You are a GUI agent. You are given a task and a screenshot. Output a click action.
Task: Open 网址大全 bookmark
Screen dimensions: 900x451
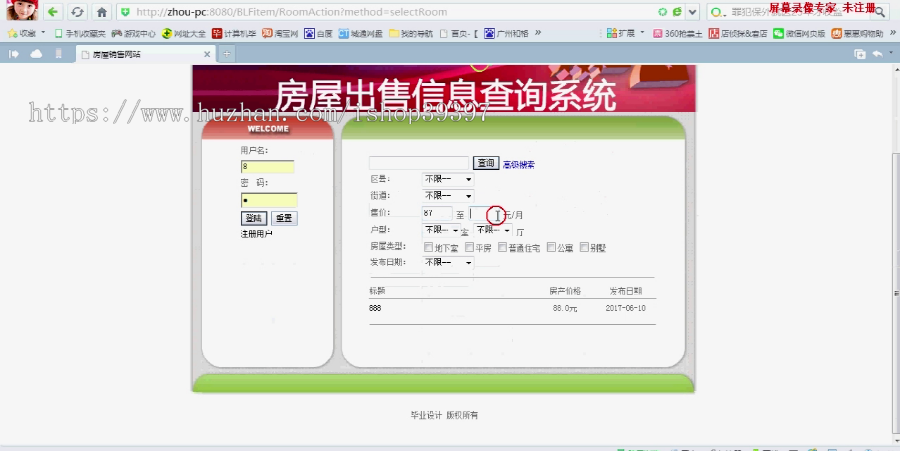click(184, 33)
